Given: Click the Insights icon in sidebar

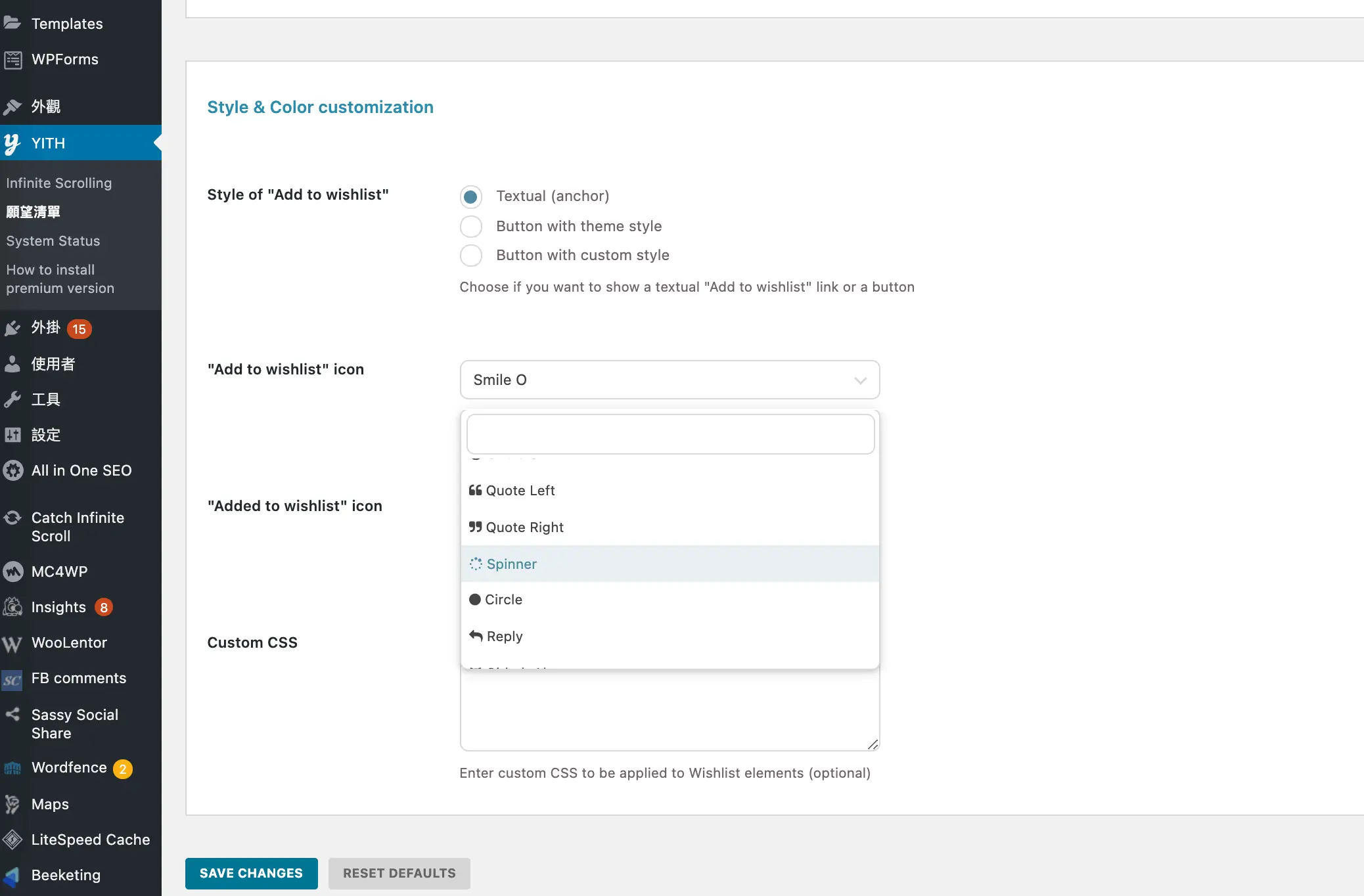Looking at the screenshot, I should 12,607.
